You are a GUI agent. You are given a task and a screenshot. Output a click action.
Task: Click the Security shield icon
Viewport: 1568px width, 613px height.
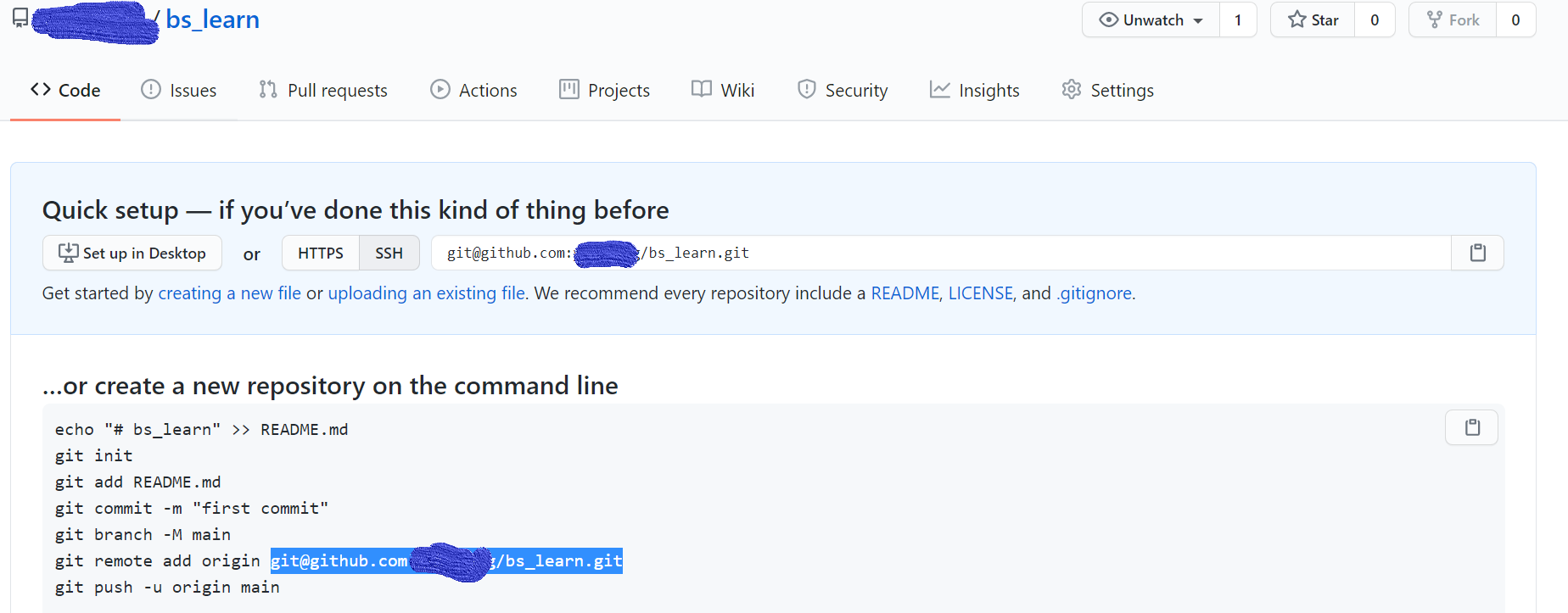[x=806, y=89]
